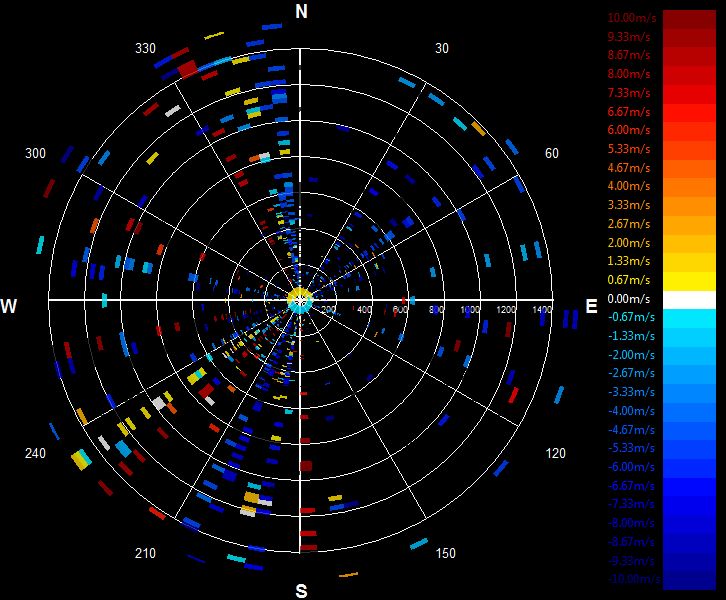Click the -6.00m/s legend label

(631, 467)
